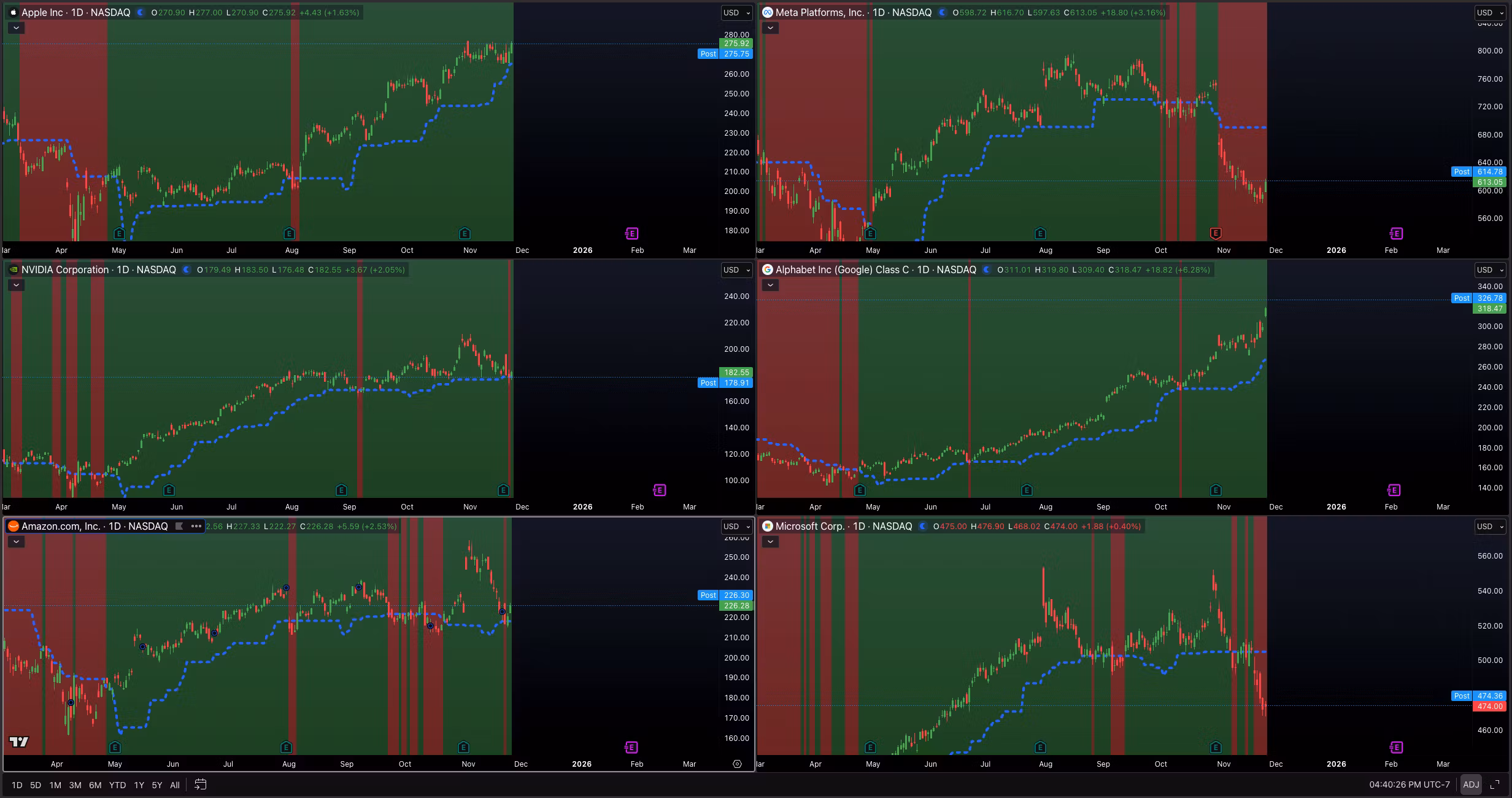
Task: Click Microsoft's post-market moon status icon
Action: [922, 526]
